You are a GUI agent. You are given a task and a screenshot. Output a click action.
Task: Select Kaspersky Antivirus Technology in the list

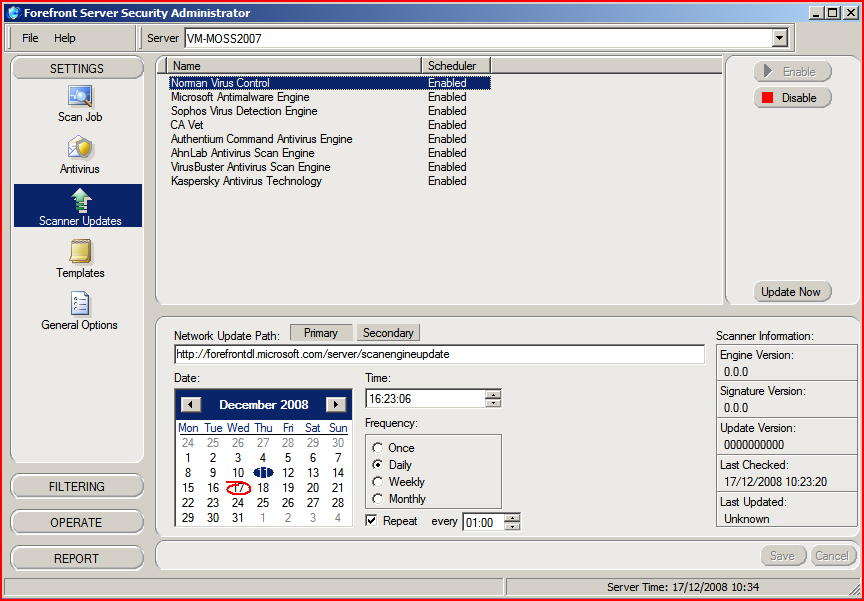[246, 181]
